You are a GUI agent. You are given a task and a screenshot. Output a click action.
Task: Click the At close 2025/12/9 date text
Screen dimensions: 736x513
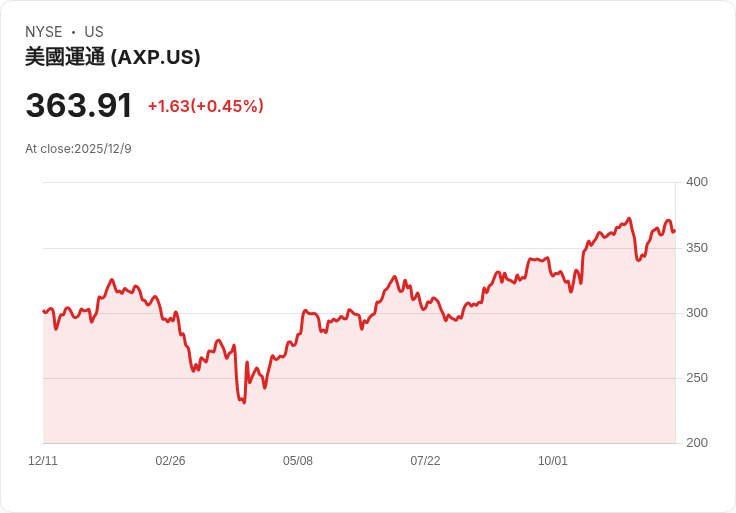pos(78,149)
